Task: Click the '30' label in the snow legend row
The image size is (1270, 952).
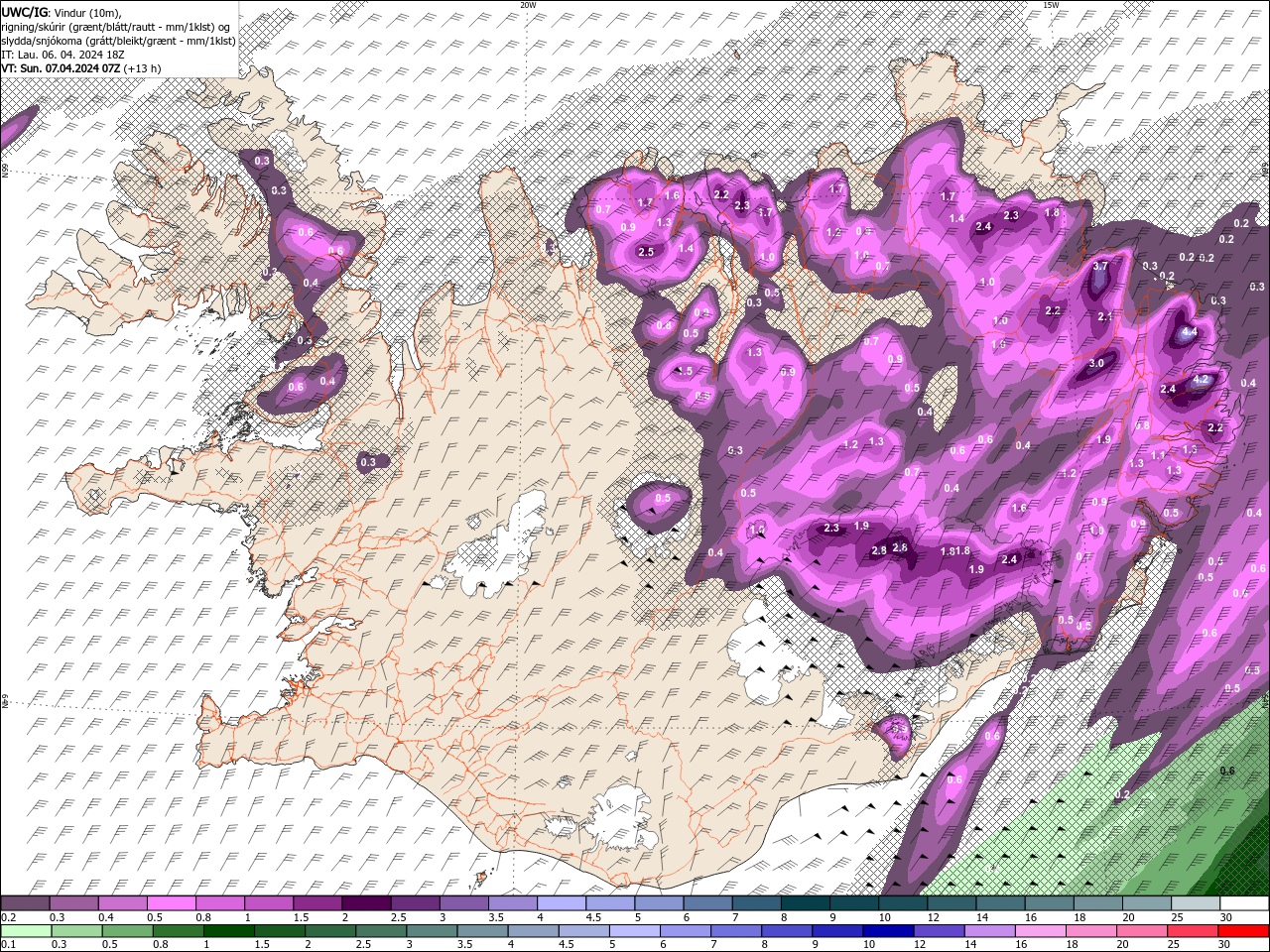Action: pos(1227,917)
